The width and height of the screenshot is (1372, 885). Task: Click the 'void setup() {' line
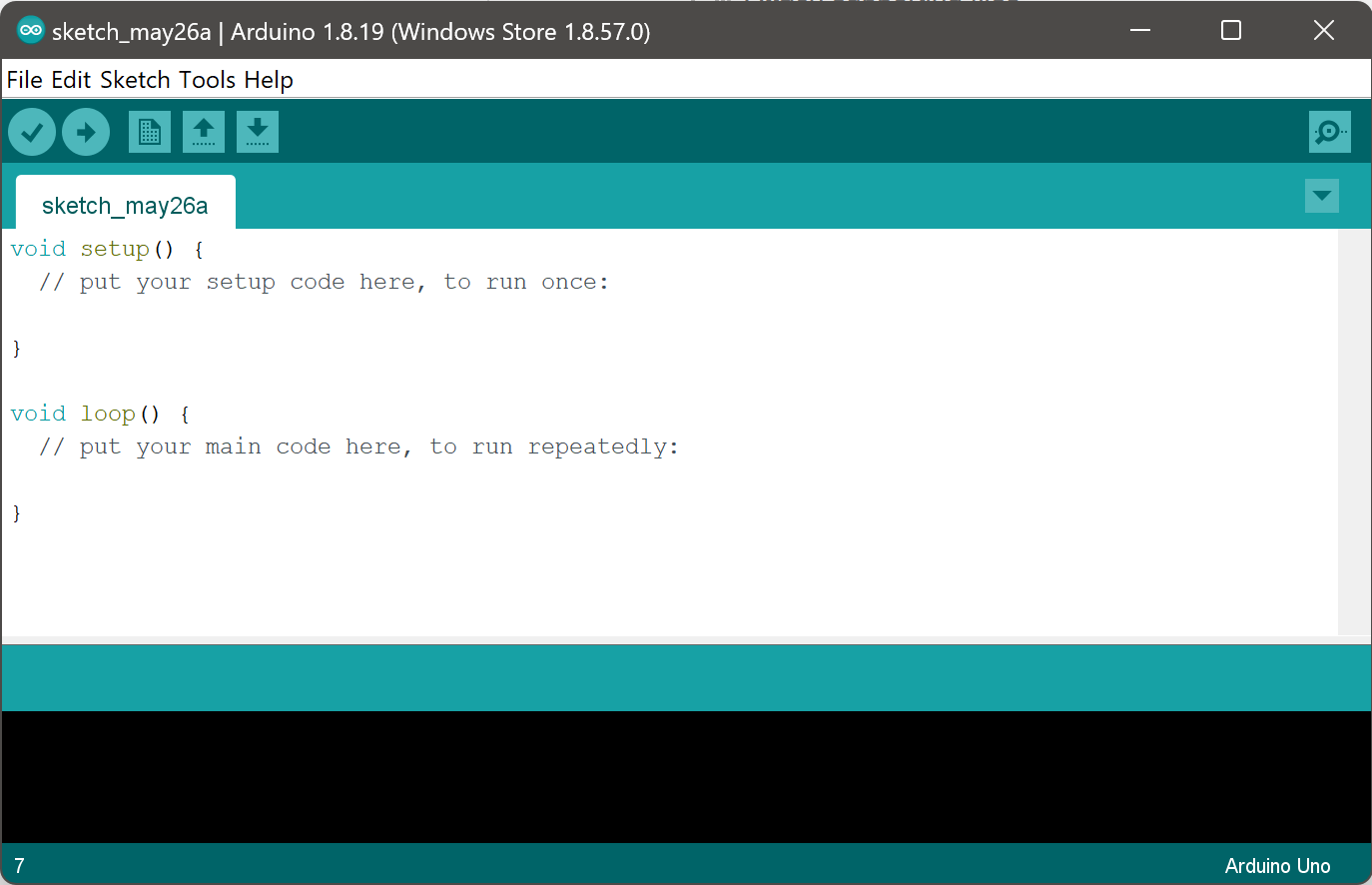[x=108, y=250]
